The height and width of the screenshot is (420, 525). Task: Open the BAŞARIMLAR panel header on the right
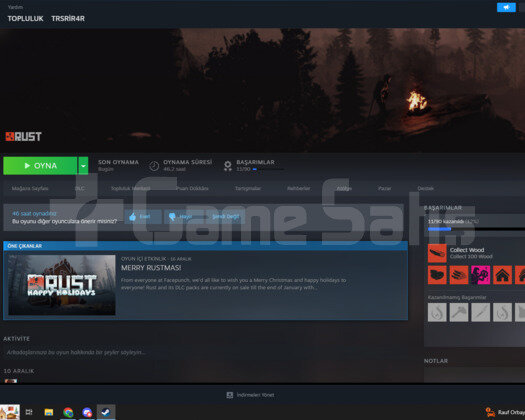coord(443,208)
